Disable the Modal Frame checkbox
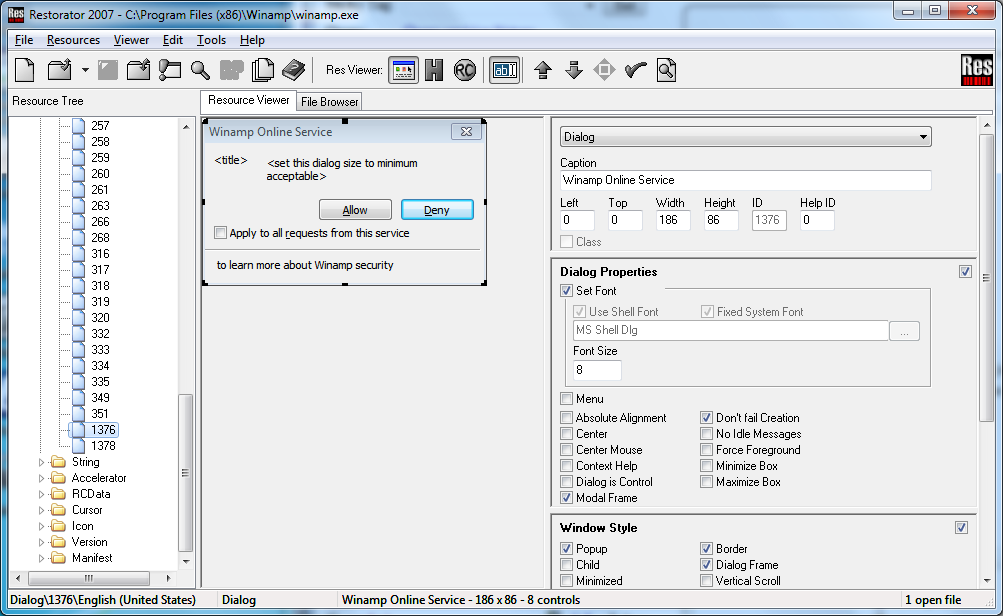Screen dimensions: 1003x616 coord(566,498)
